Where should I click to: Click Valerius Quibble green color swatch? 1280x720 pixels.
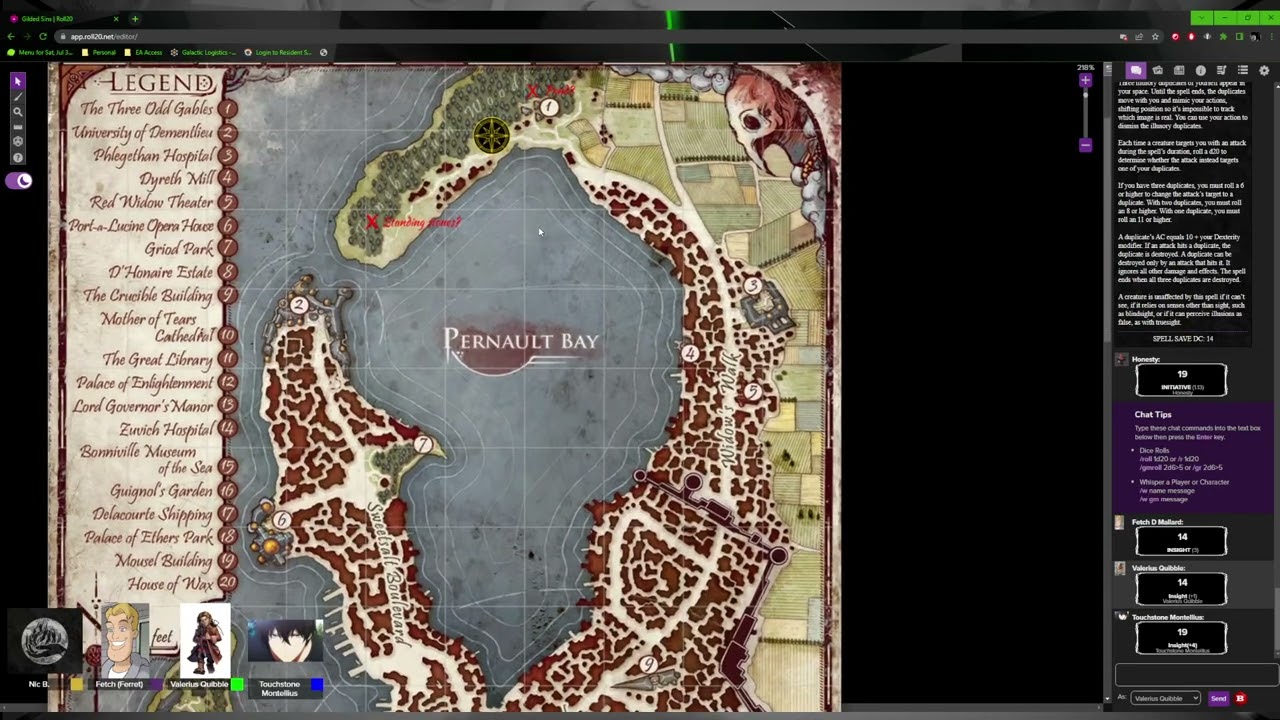click(237, 684)
